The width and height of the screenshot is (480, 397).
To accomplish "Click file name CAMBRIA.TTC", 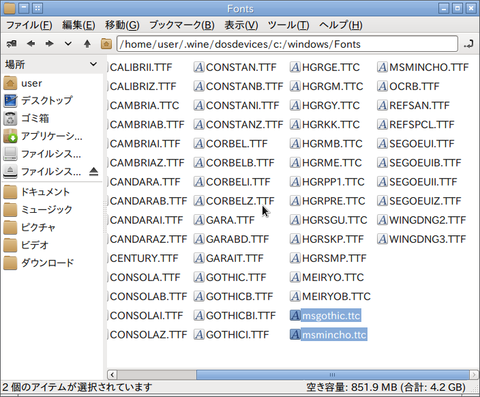I will (x=144, y=106).
